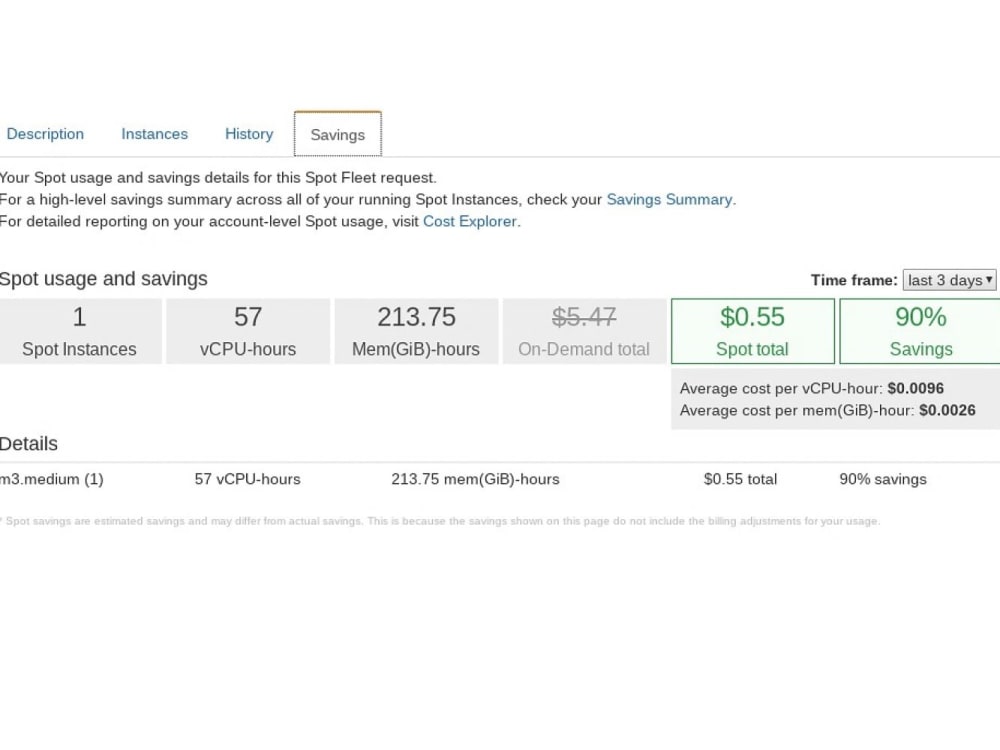Select 'last 3 days' time frame option
Viewport: 1000px width, 750px height.
941,280
